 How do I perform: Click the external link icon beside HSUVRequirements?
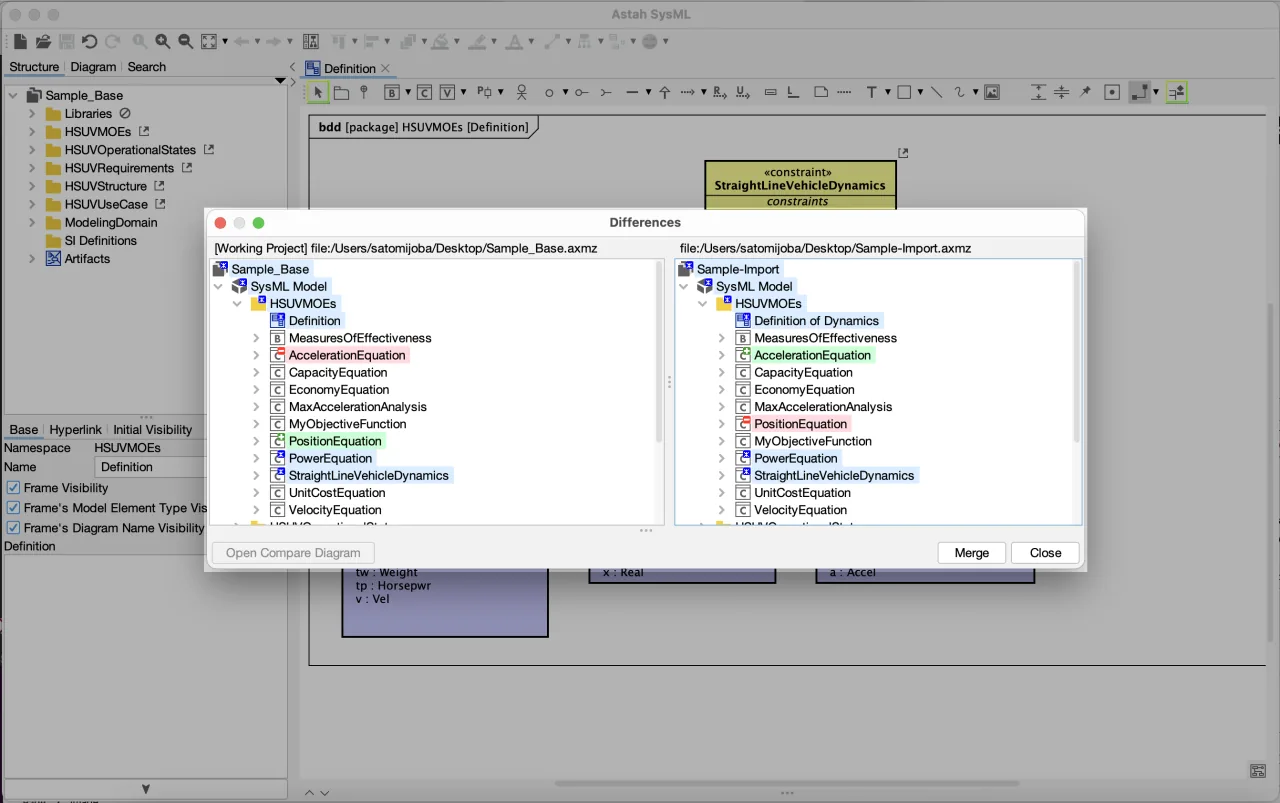click(186, 168)
